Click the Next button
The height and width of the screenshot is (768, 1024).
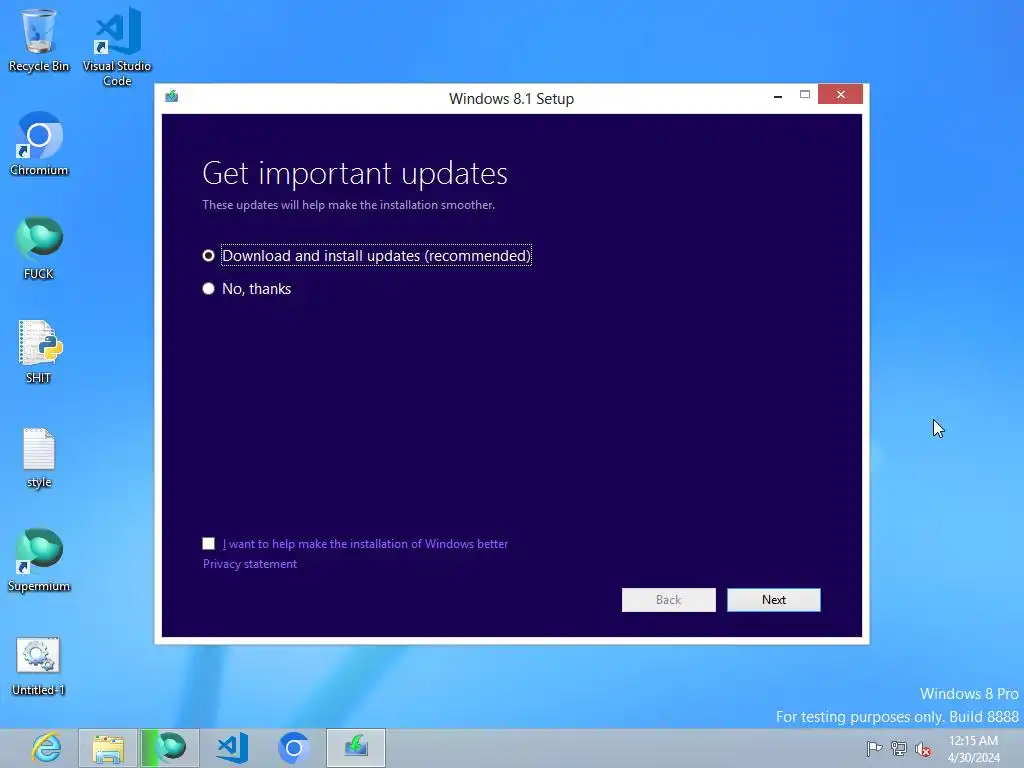pos(773,600)
